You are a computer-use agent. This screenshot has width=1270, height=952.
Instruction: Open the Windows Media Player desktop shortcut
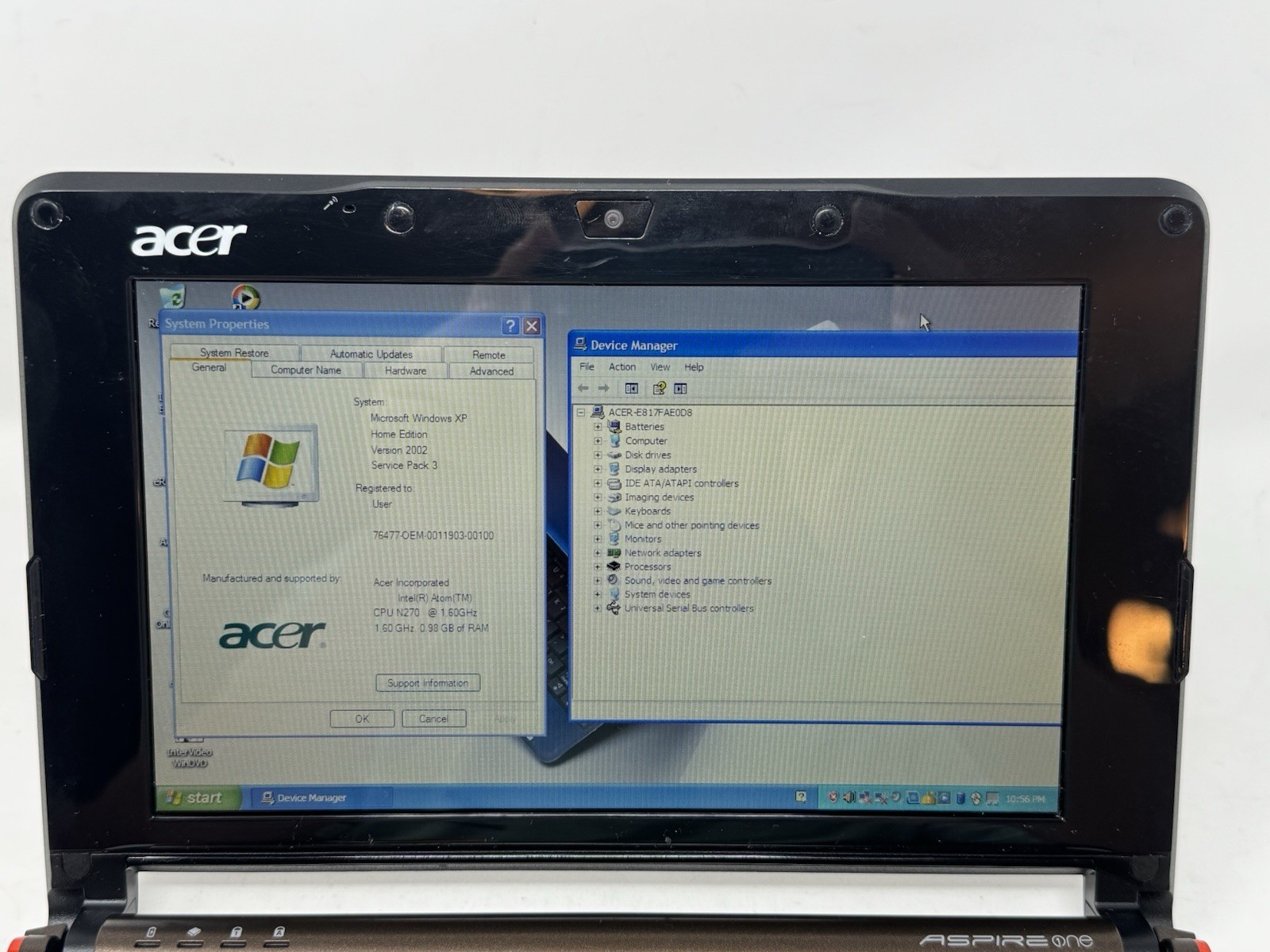(245, 297)
